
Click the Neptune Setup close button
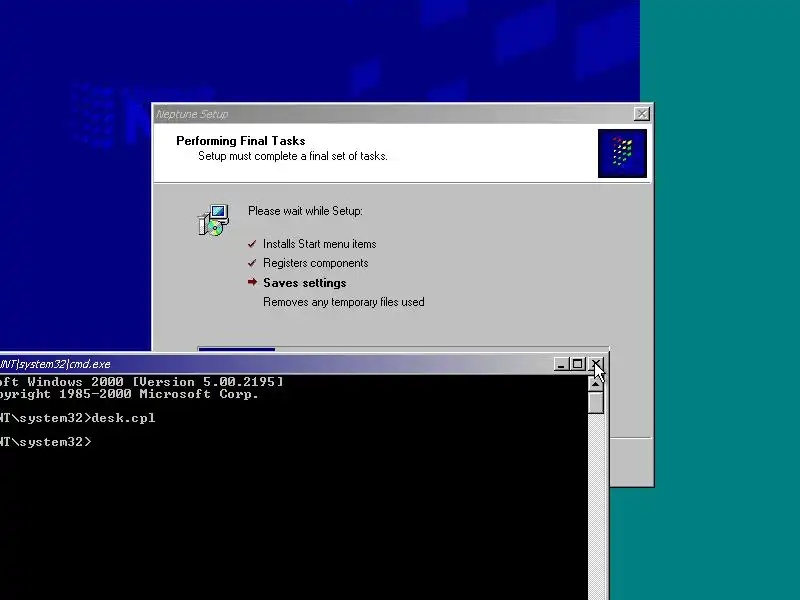(641, 114)
